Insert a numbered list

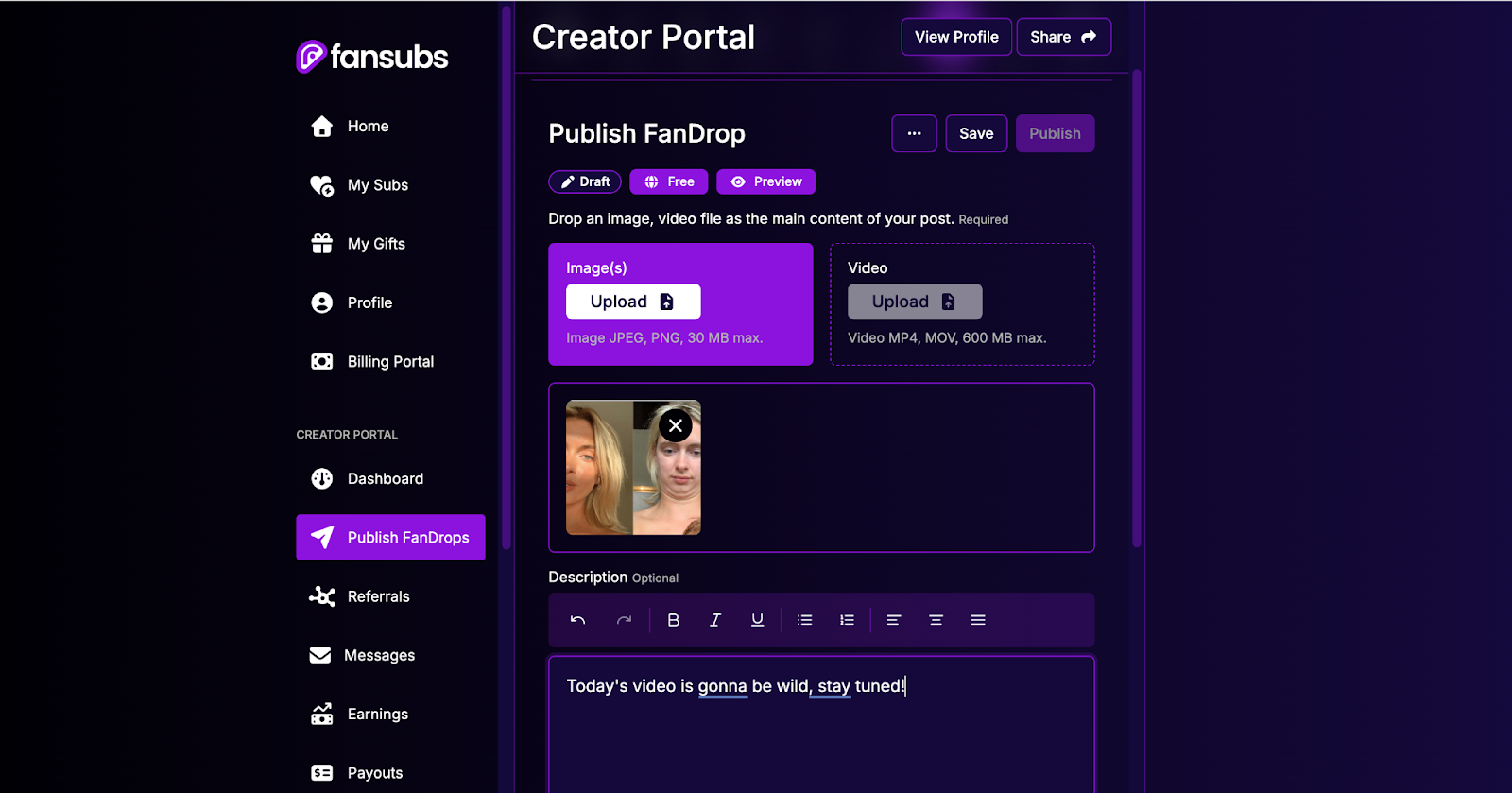click(847, 620)
